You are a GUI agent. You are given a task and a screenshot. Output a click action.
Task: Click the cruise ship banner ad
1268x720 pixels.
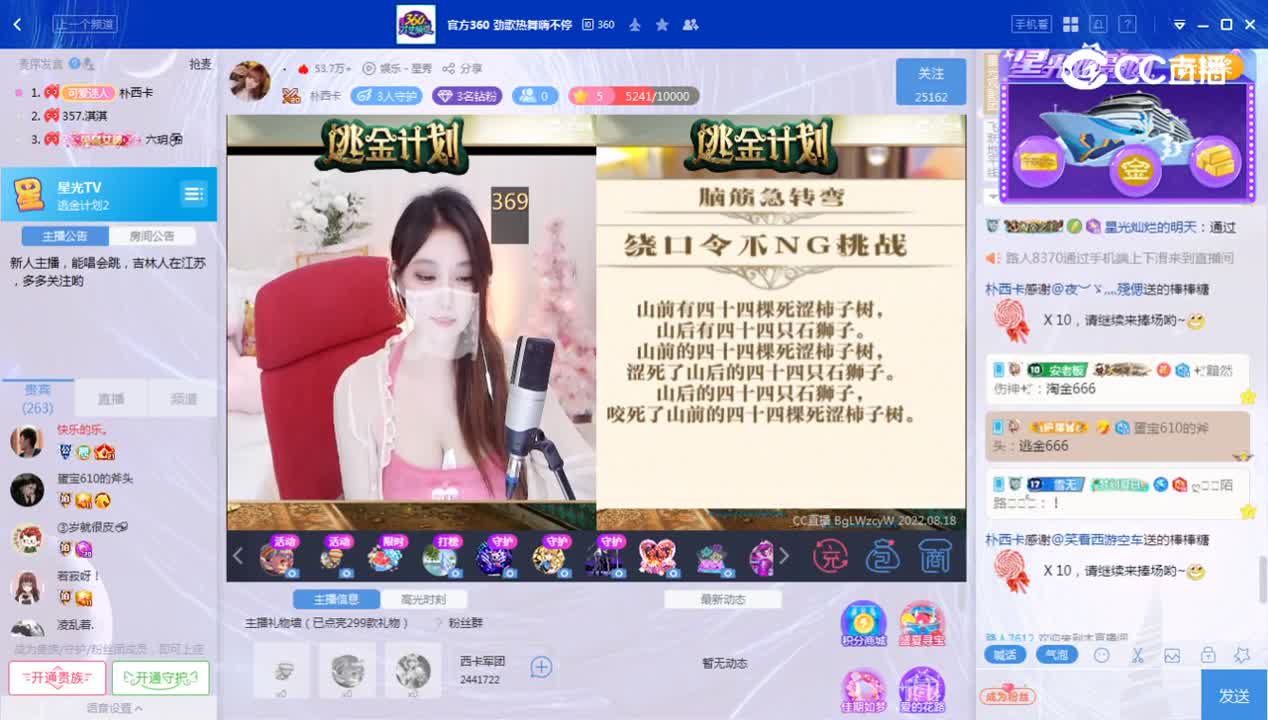(1128, 127)
